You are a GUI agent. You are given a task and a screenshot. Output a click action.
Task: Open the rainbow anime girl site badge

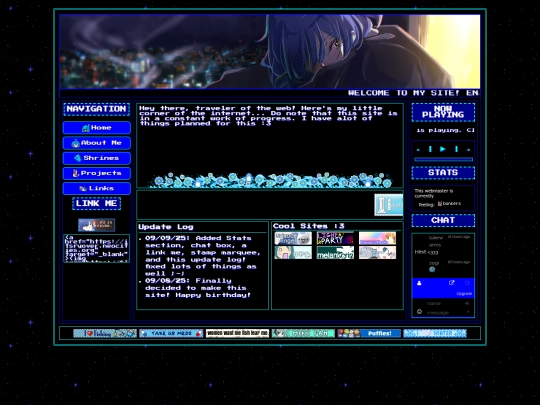click(x=377, y=238)
